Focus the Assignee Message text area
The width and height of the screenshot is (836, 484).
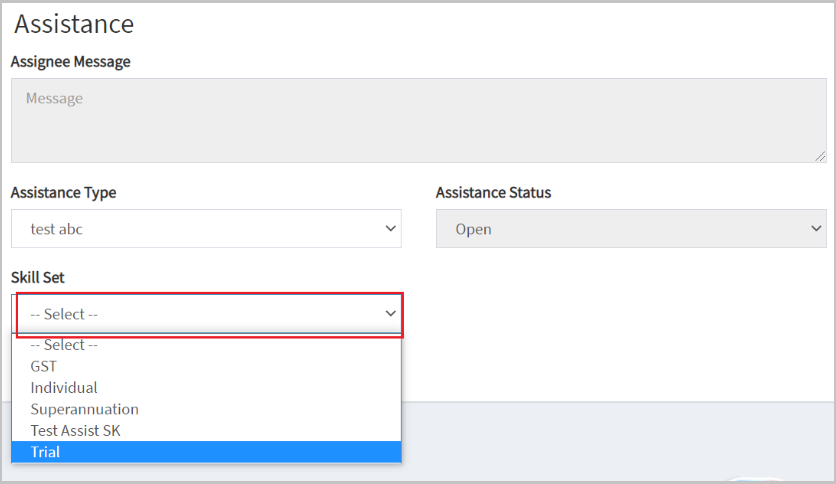pyautogui.click(x=419, y=120)
